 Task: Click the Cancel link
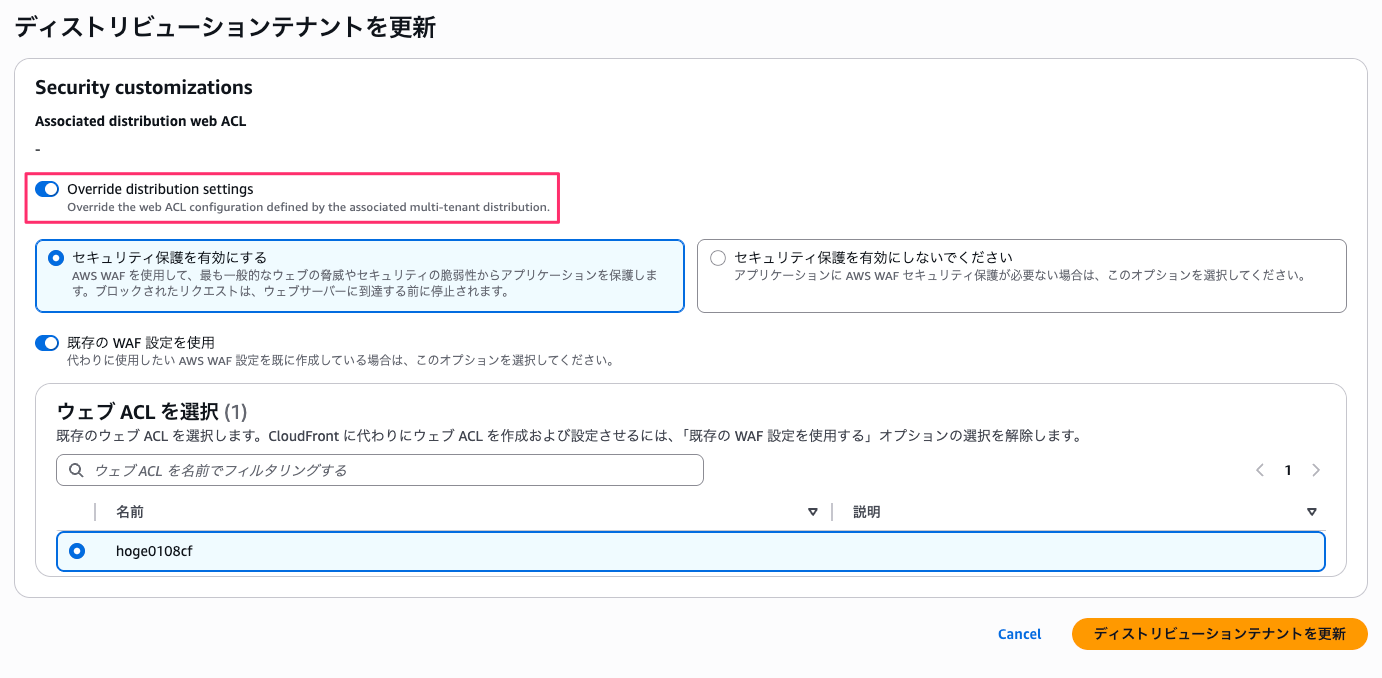pos(1019,633)
